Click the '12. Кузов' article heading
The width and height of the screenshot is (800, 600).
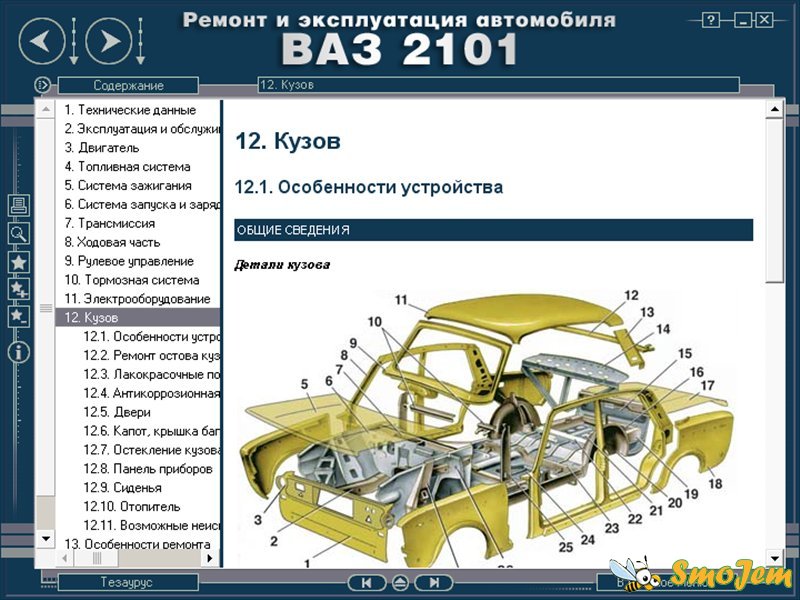pos(288,141)
